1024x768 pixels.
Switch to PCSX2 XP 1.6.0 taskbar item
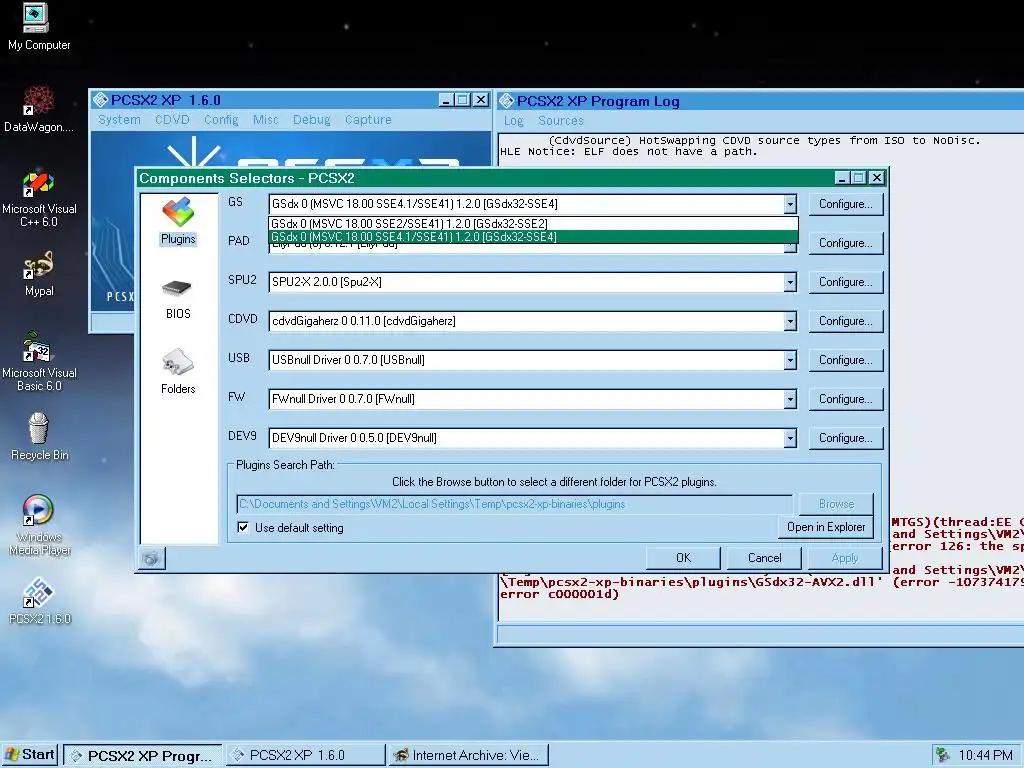(x=305, y=756)
